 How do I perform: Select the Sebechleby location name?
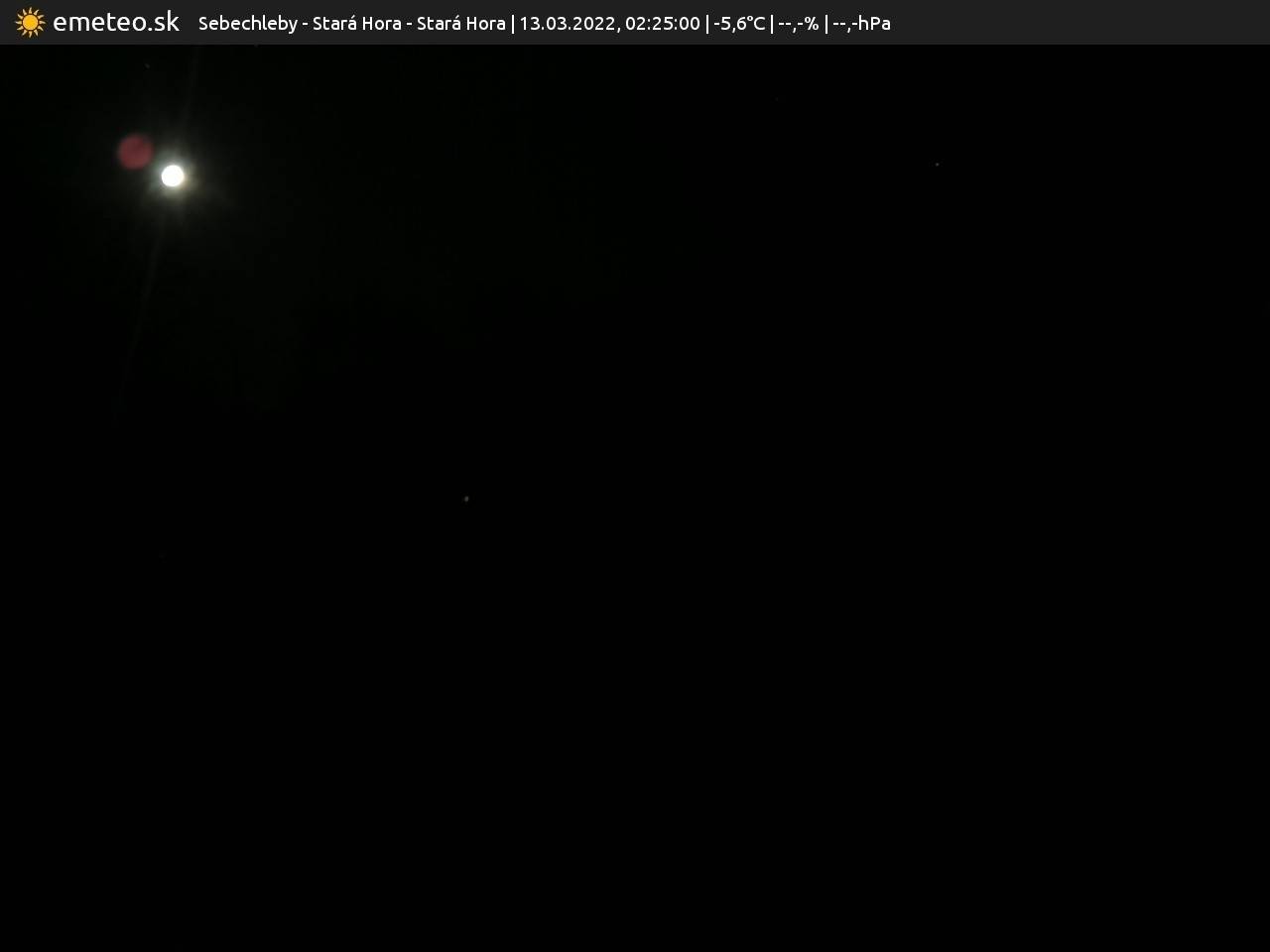(247, 23)
